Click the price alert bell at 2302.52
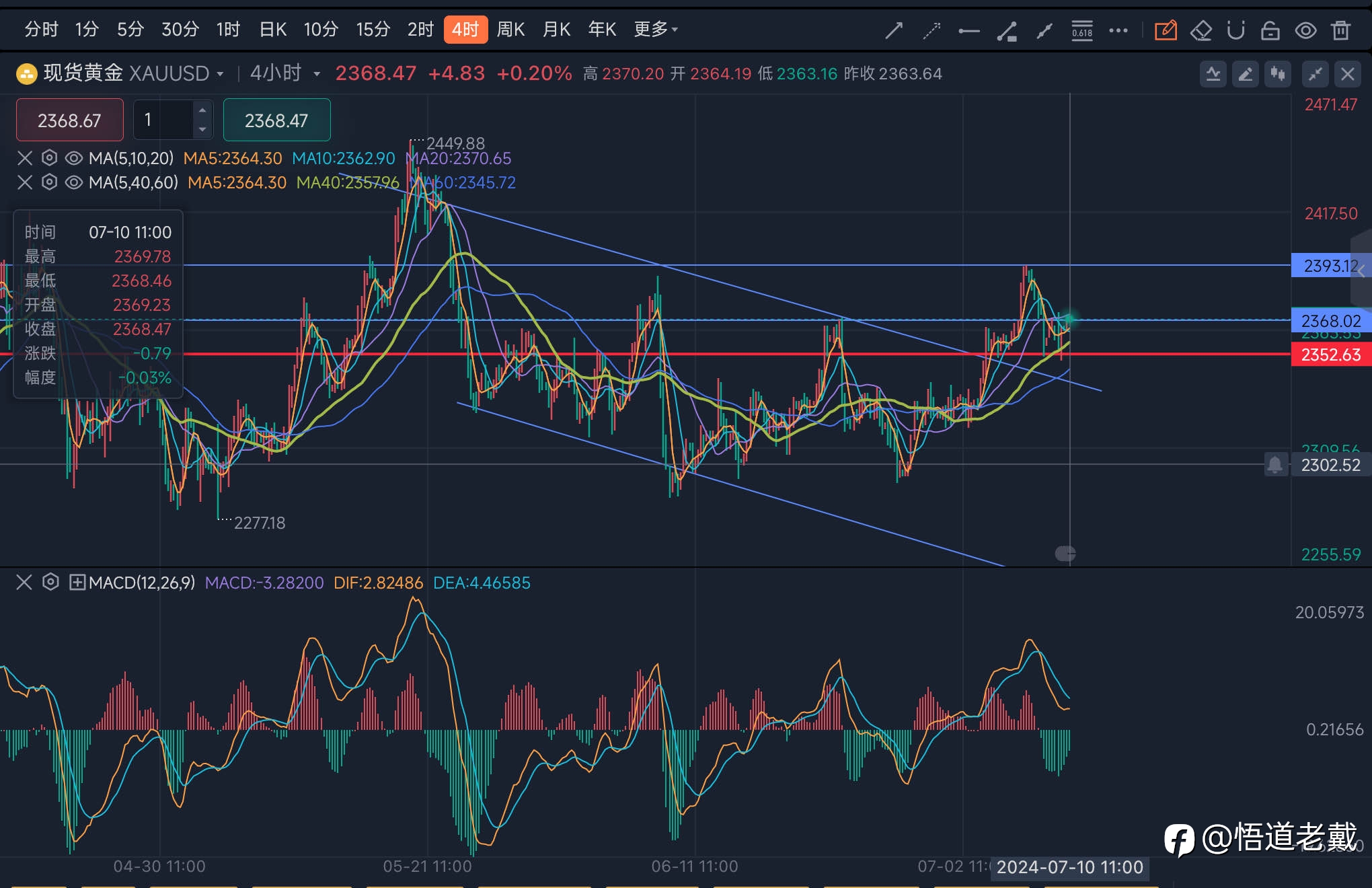The width and height of the screenshot is (1372, 888). [x=1275, y=464]
